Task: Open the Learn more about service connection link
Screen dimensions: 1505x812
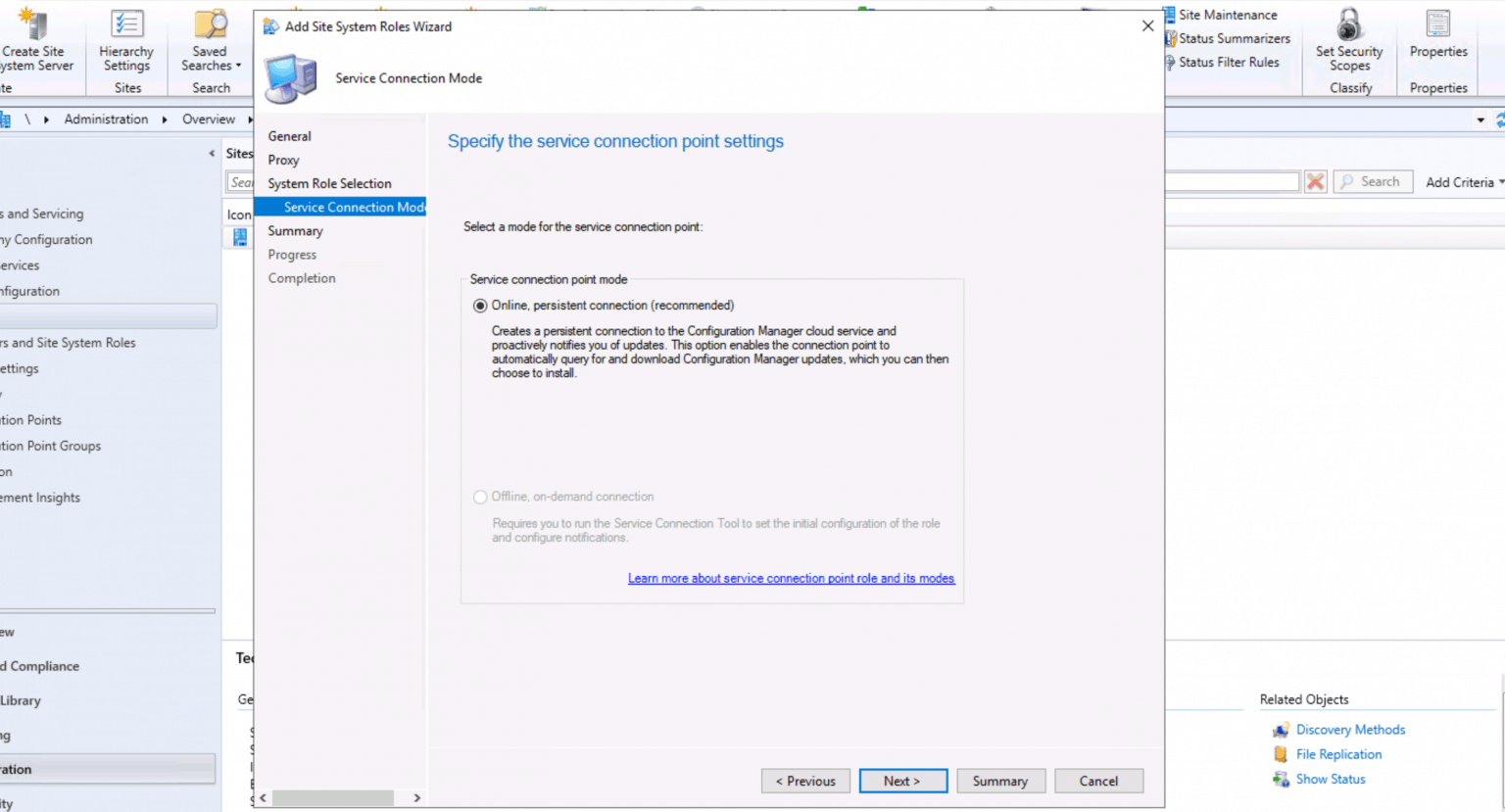Action: pos(791,579)
